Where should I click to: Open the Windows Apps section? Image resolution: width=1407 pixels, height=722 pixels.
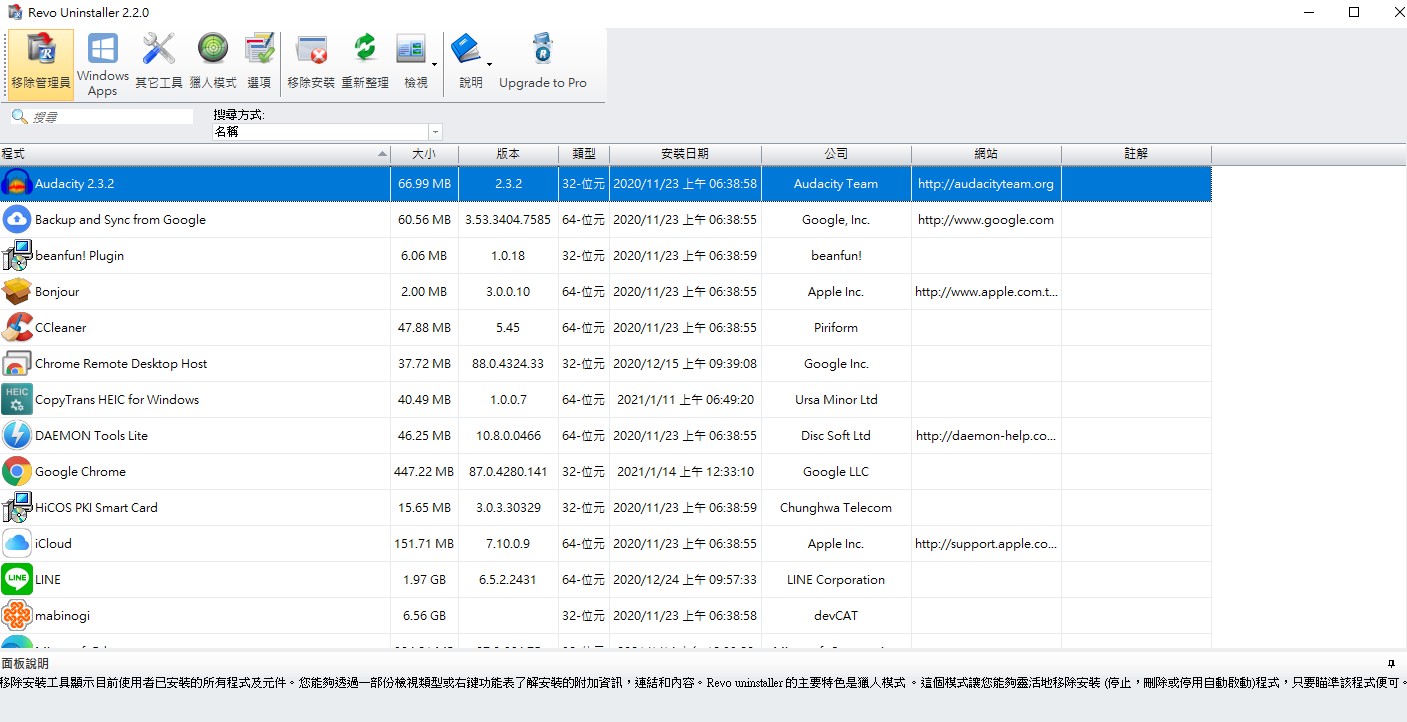coord(103,64)
